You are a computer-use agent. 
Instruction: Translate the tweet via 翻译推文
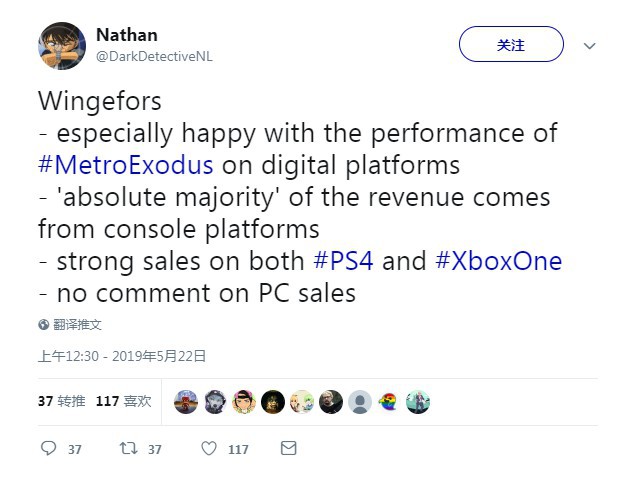[x=77, y=324]
